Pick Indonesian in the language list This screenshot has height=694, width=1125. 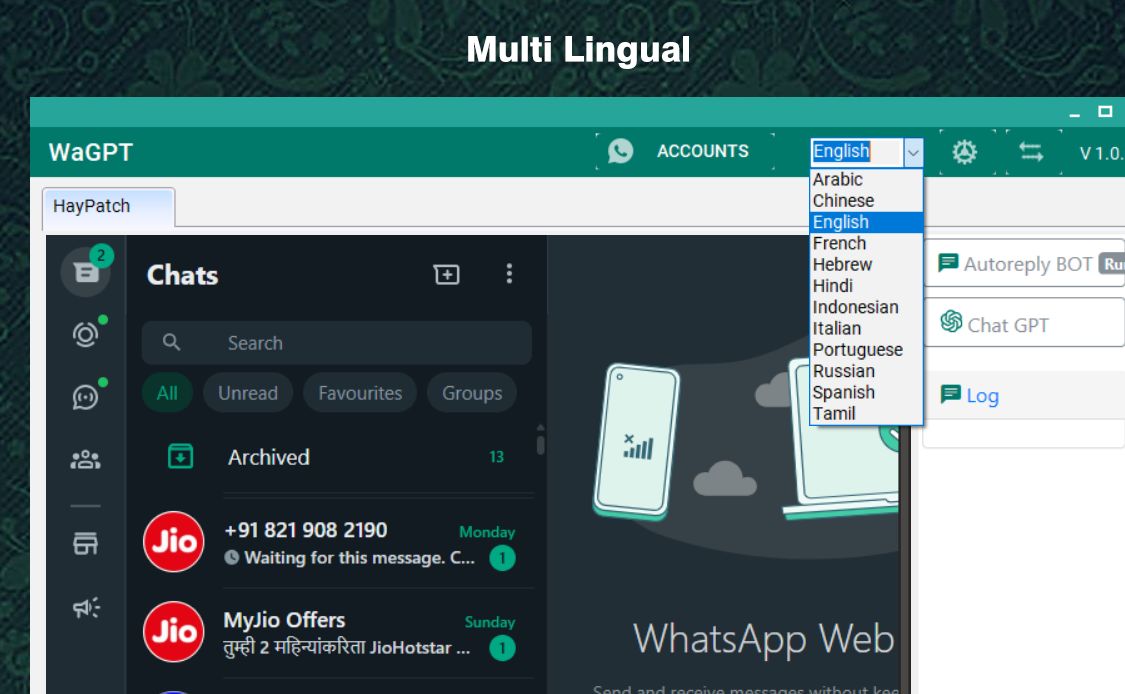click(866, 307)
